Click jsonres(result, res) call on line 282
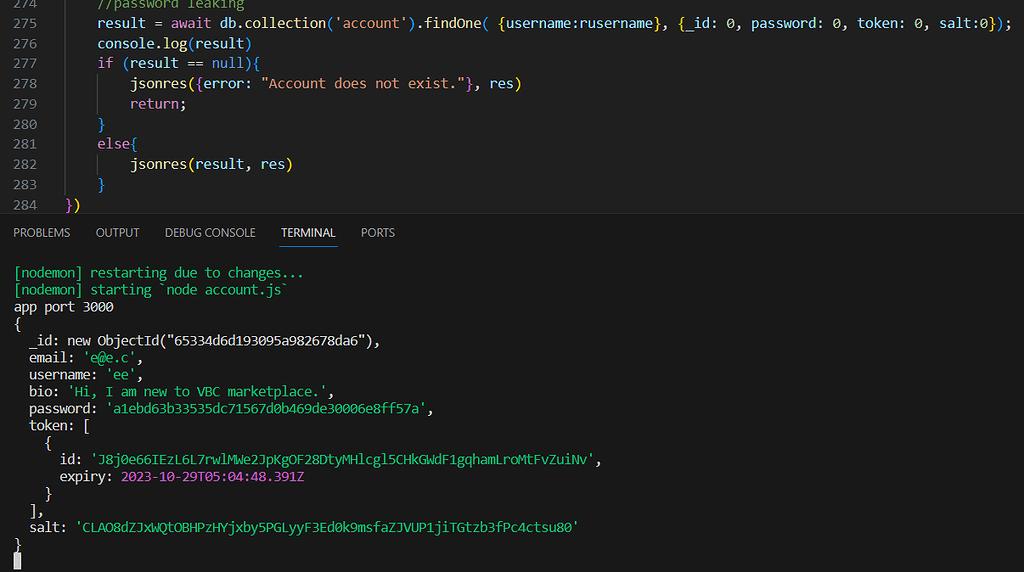The width and height of the screenshot is (1024, 572). tap(210, 164)
